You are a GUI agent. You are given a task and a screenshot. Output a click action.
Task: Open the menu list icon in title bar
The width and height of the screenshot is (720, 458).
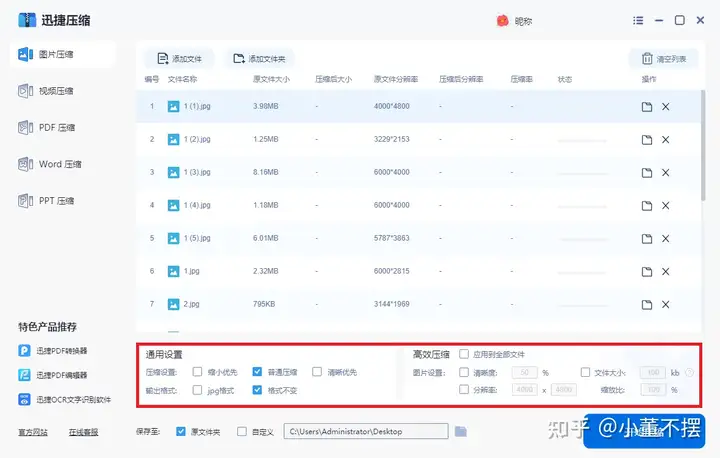coord(639,21)
